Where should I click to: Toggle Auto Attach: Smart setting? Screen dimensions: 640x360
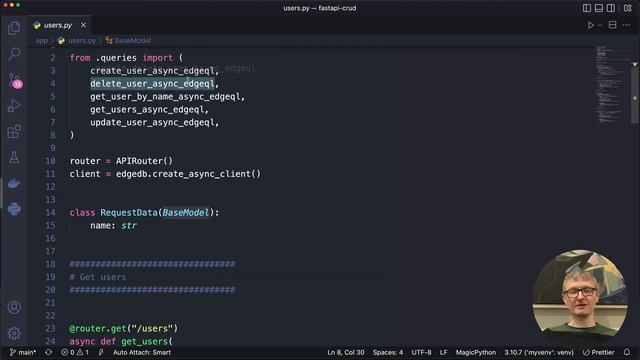pyautogui.click(x=142, y=353)
